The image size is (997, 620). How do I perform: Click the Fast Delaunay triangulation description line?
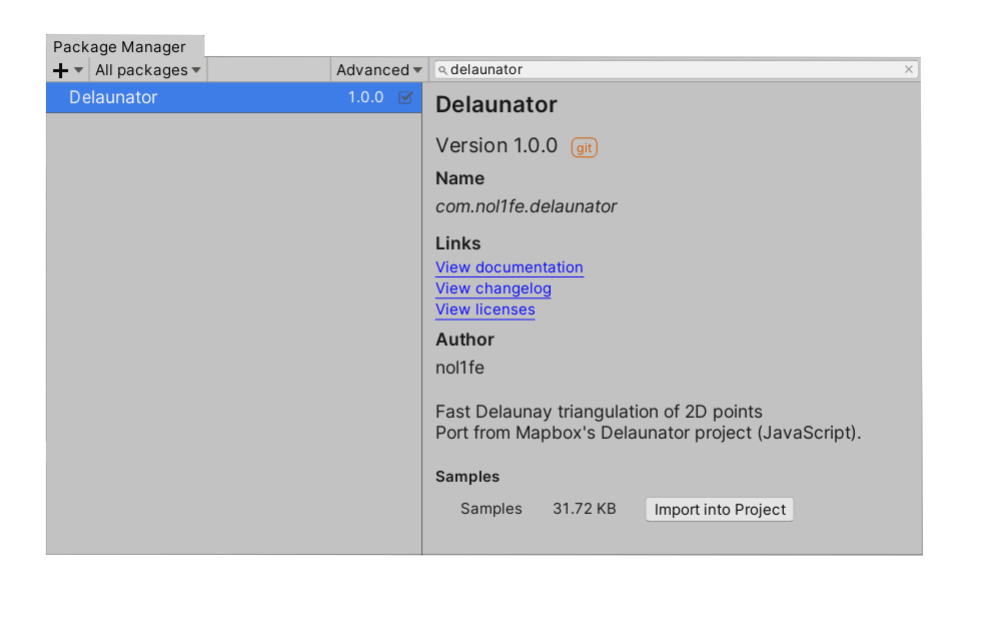coord(599,411)
